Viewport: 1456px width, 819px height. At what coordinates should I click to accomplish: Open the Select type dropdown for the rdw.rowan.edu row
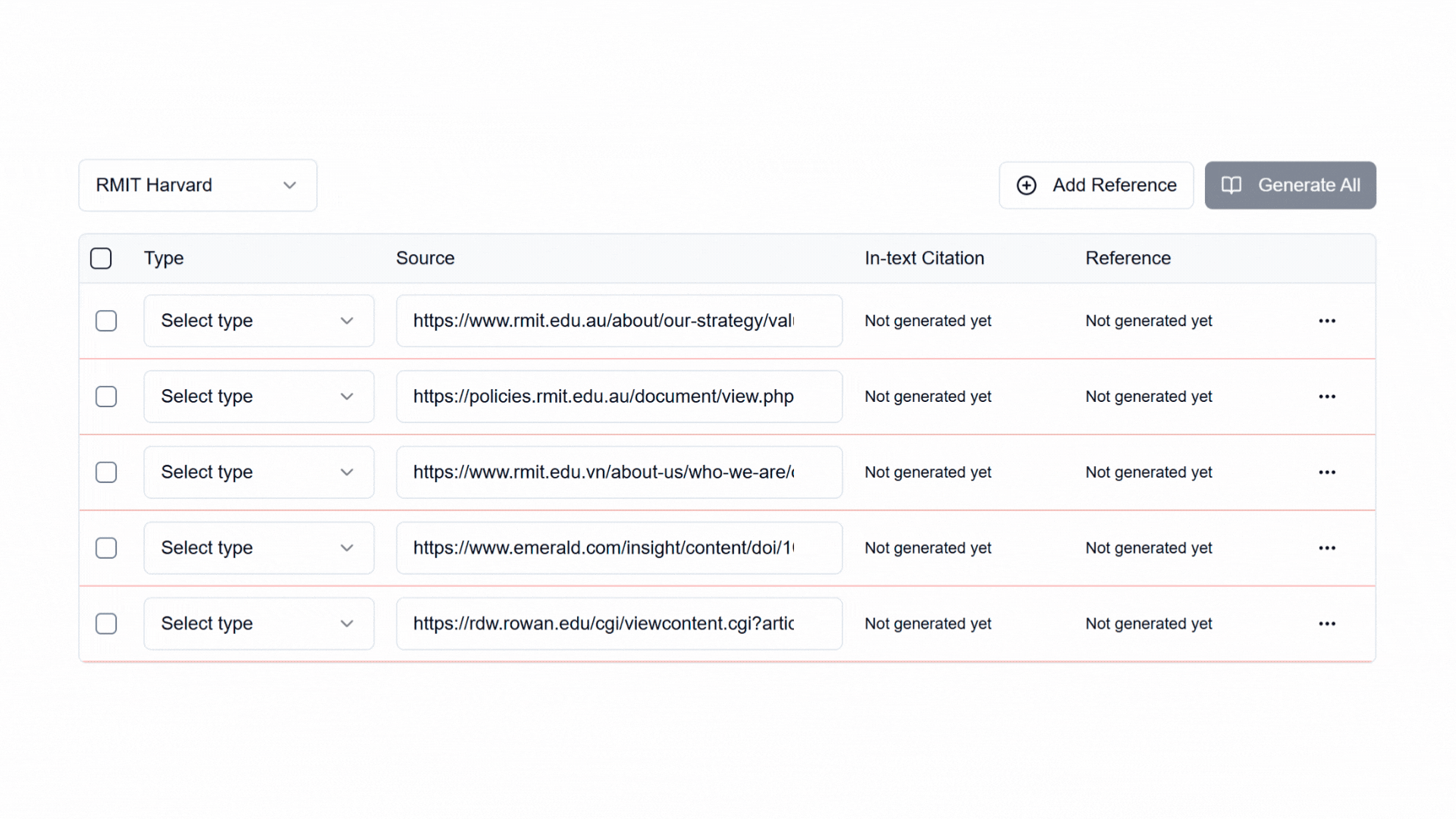tap(259, 624)
